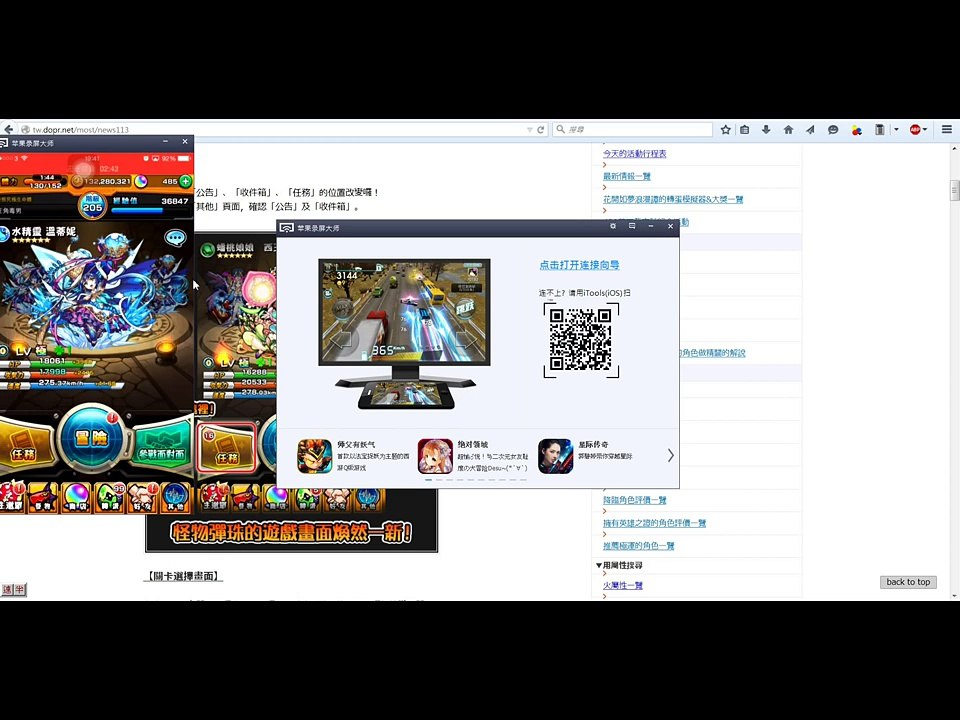Show next promoted apps with right chevron
Viewport: 960px width, 720px height.
(670, 456)
